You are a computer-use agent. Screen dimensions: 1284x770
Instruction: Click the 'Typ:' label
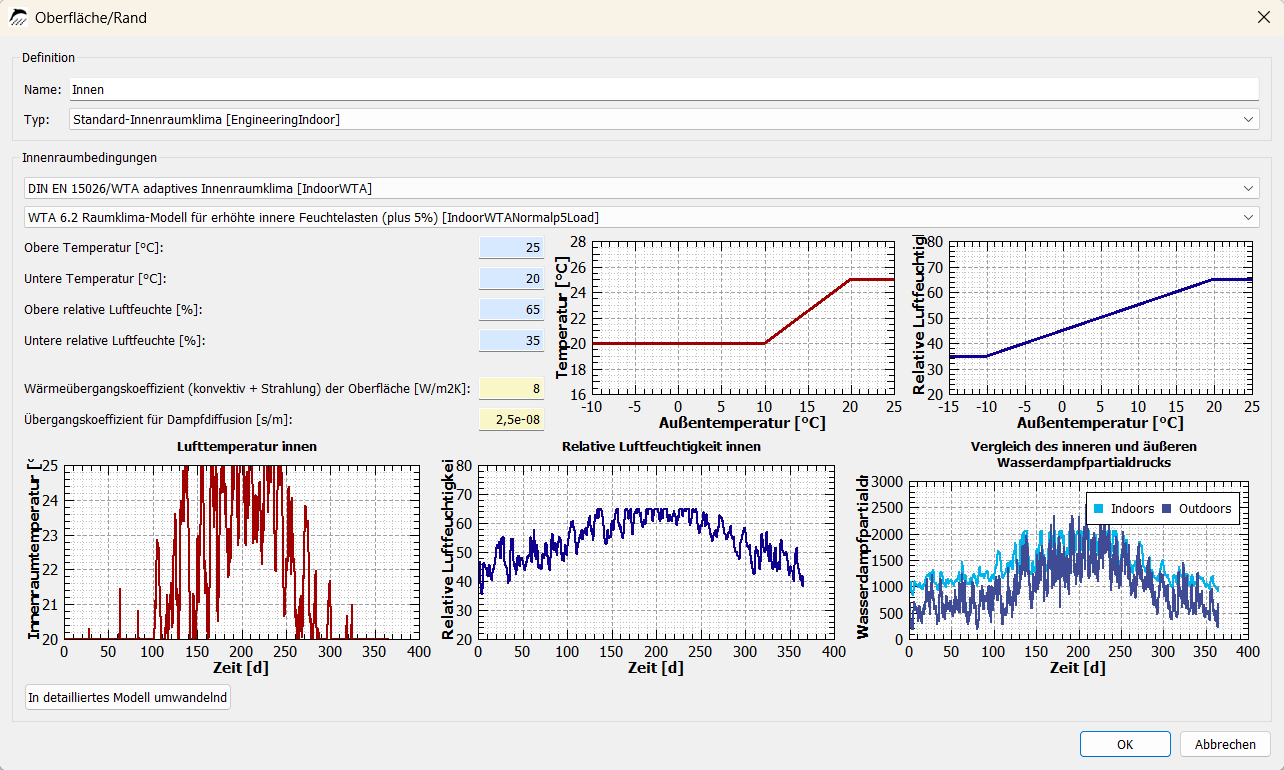tap(37, 120)
